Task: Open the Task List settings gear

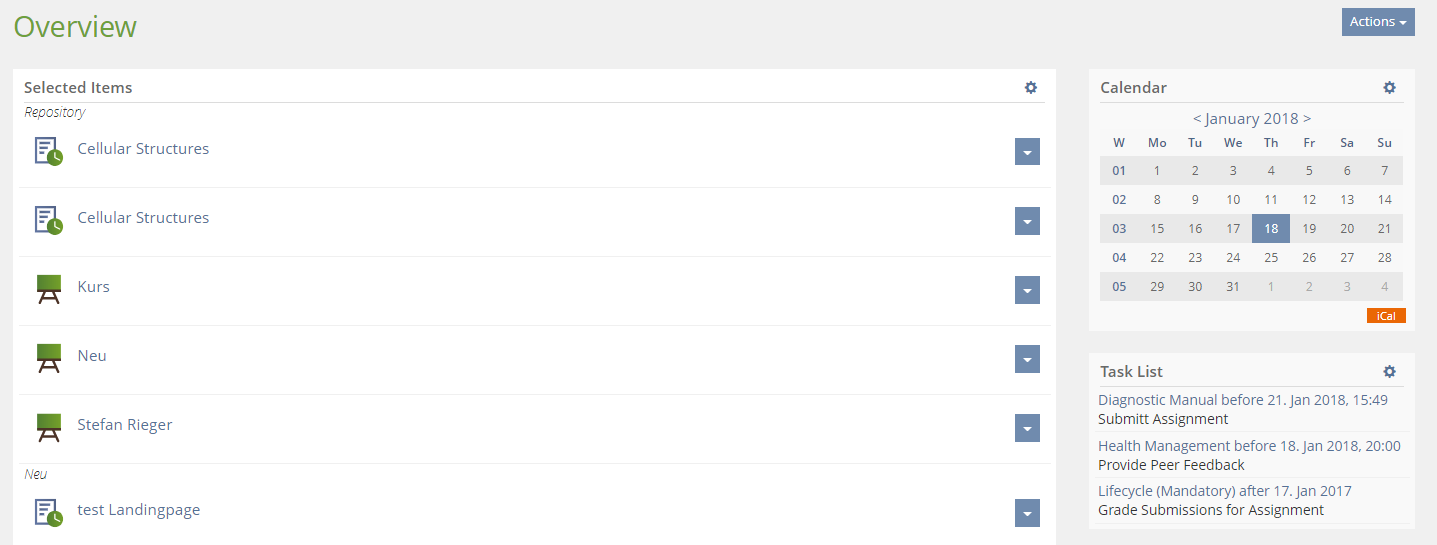Action: tap(1389, 372)
